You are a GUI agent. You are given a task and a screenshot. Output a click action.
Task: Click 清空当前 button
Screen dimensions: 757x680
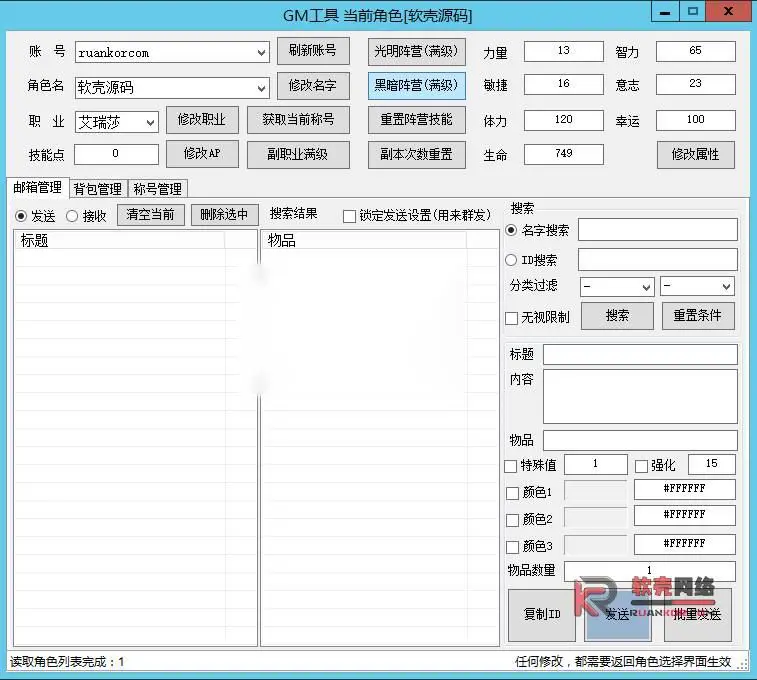151,215
